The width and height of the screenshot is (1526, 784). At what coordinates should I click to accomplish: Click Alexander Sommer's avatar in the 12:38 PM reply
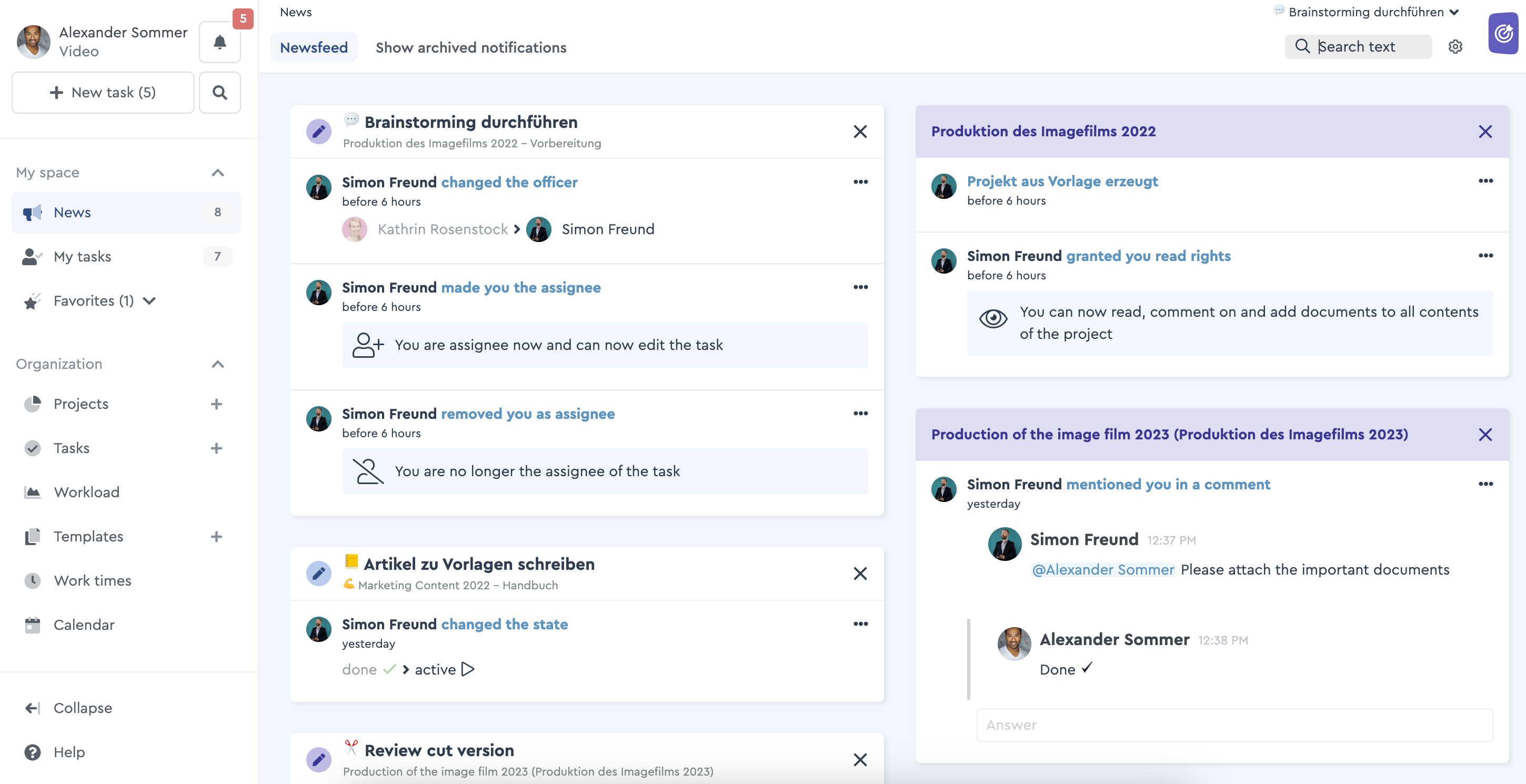pyautogui.click(x=1014, y=644)
